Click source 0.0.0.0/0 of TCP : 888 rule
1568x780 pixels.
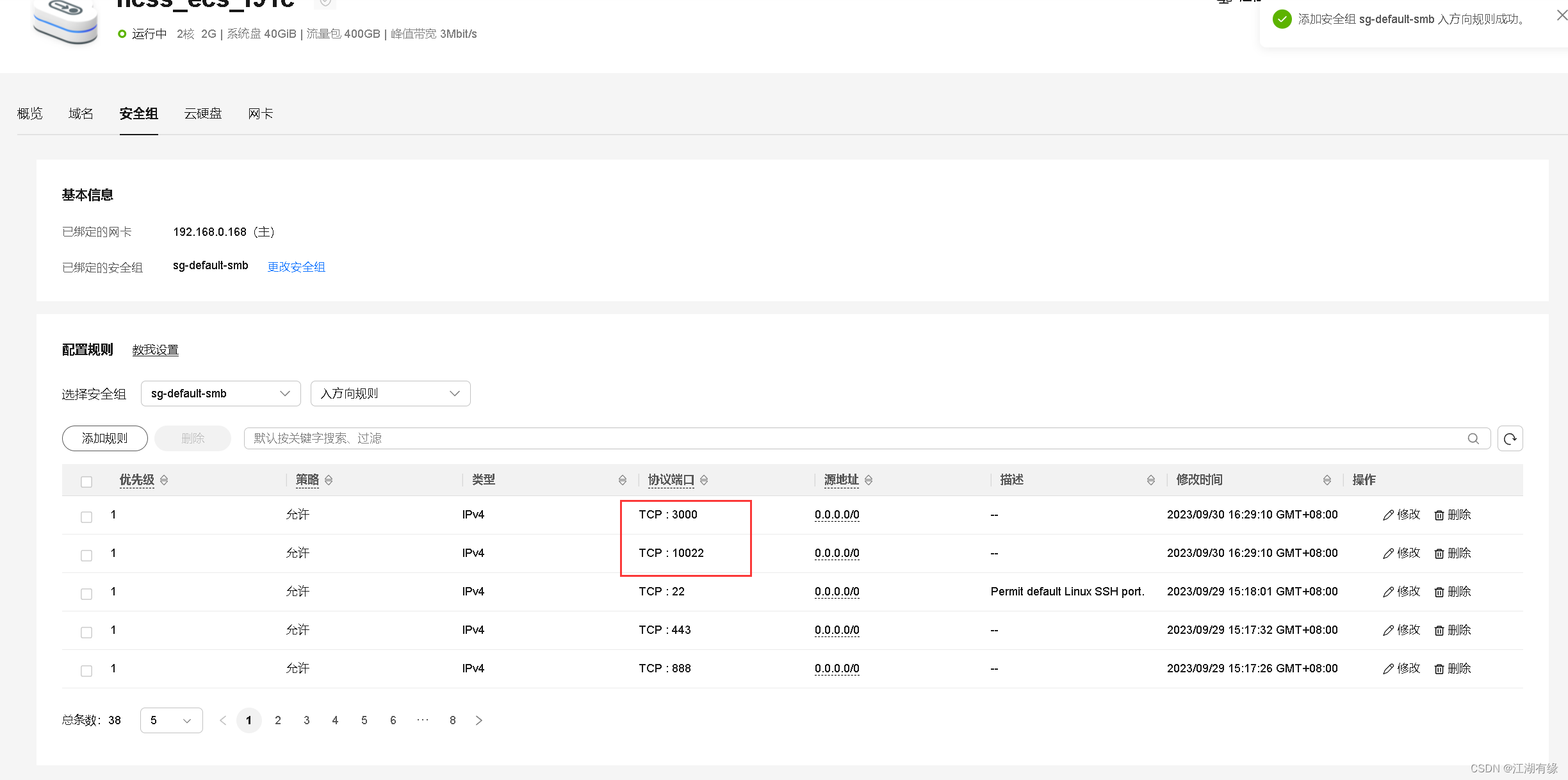(837, 668)
